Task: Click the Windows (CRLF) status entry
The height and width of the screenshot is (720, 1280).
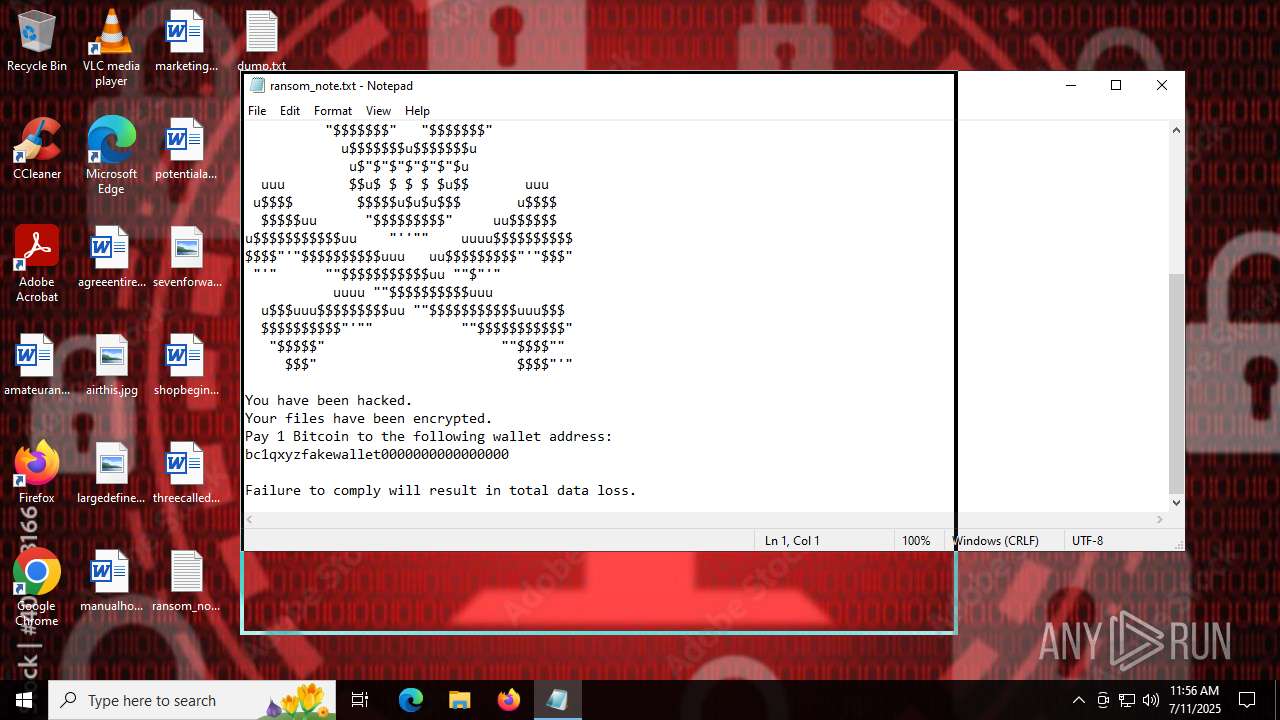Action: tap(995, 540)
